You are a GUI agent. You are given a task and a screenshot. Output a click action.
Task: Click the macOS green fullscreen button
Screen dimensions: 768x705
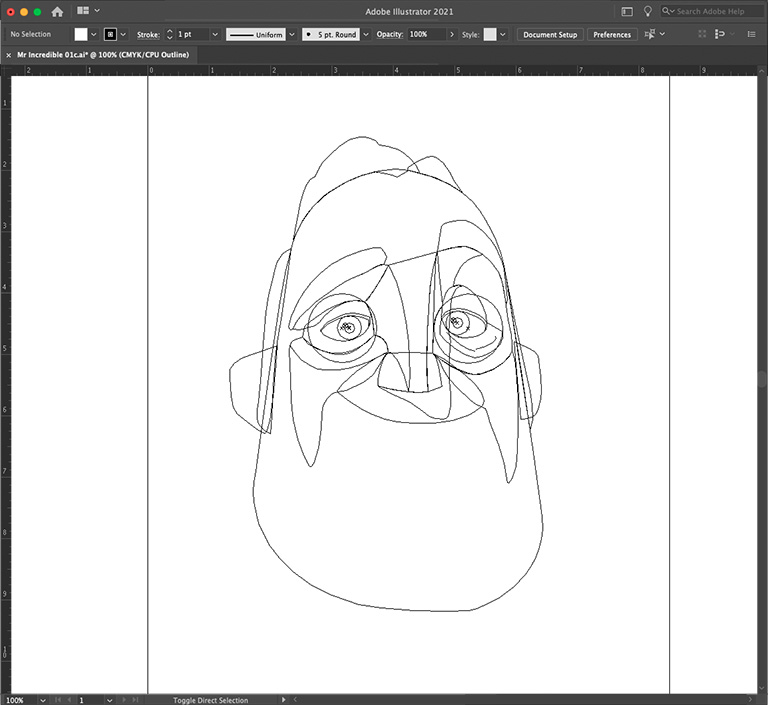point(37,12)
